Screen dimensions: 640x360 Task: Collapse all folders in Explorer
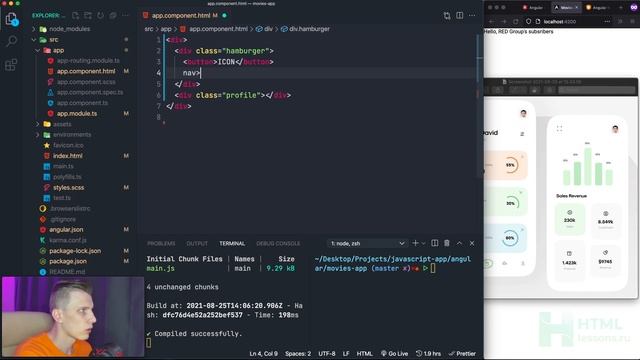point(113,16)
